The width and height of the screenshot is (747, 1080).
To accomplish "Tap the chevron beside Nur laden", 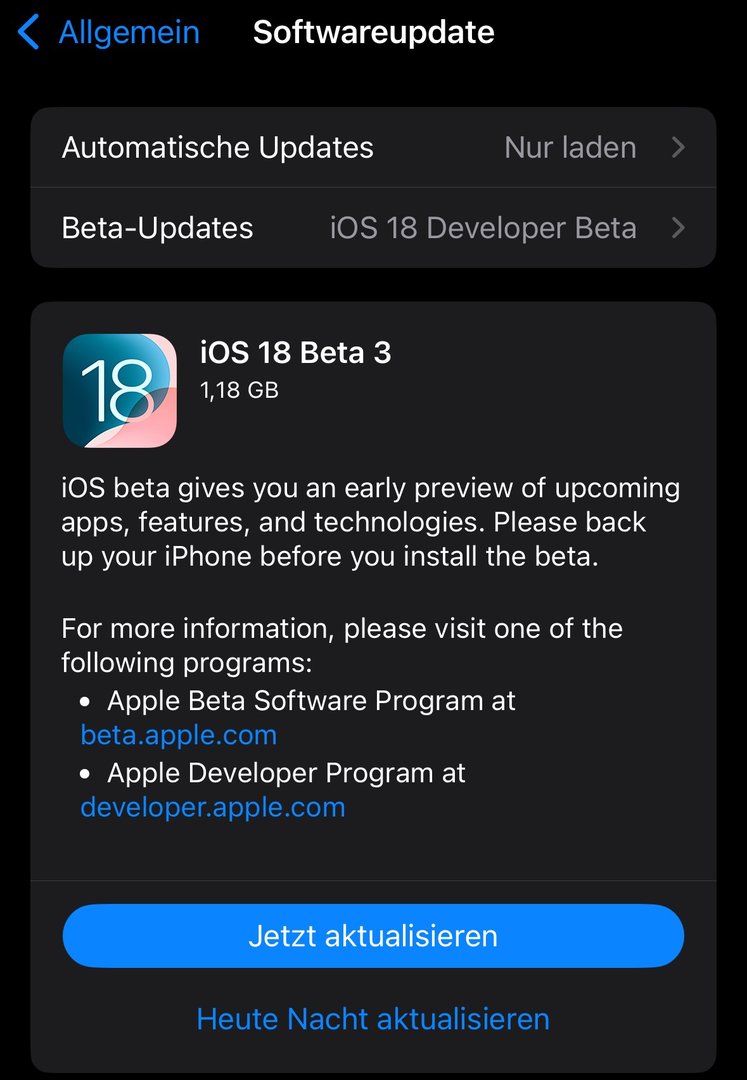I will 678,148.
